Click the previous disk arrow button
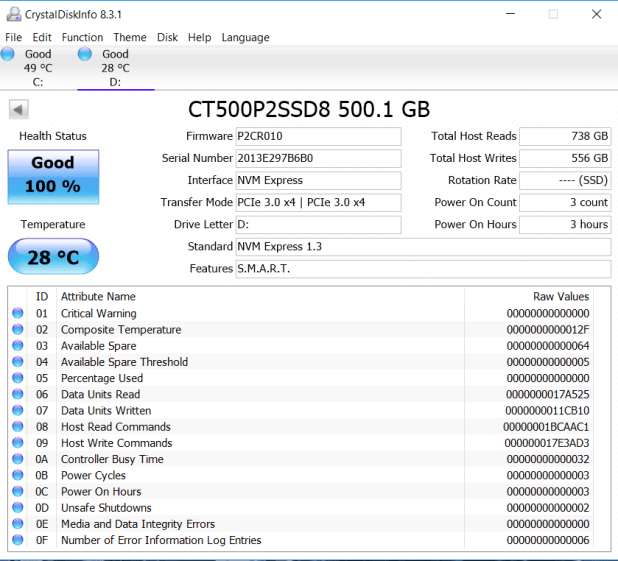This screenshot has height=561, width=618. pos(19,109)
